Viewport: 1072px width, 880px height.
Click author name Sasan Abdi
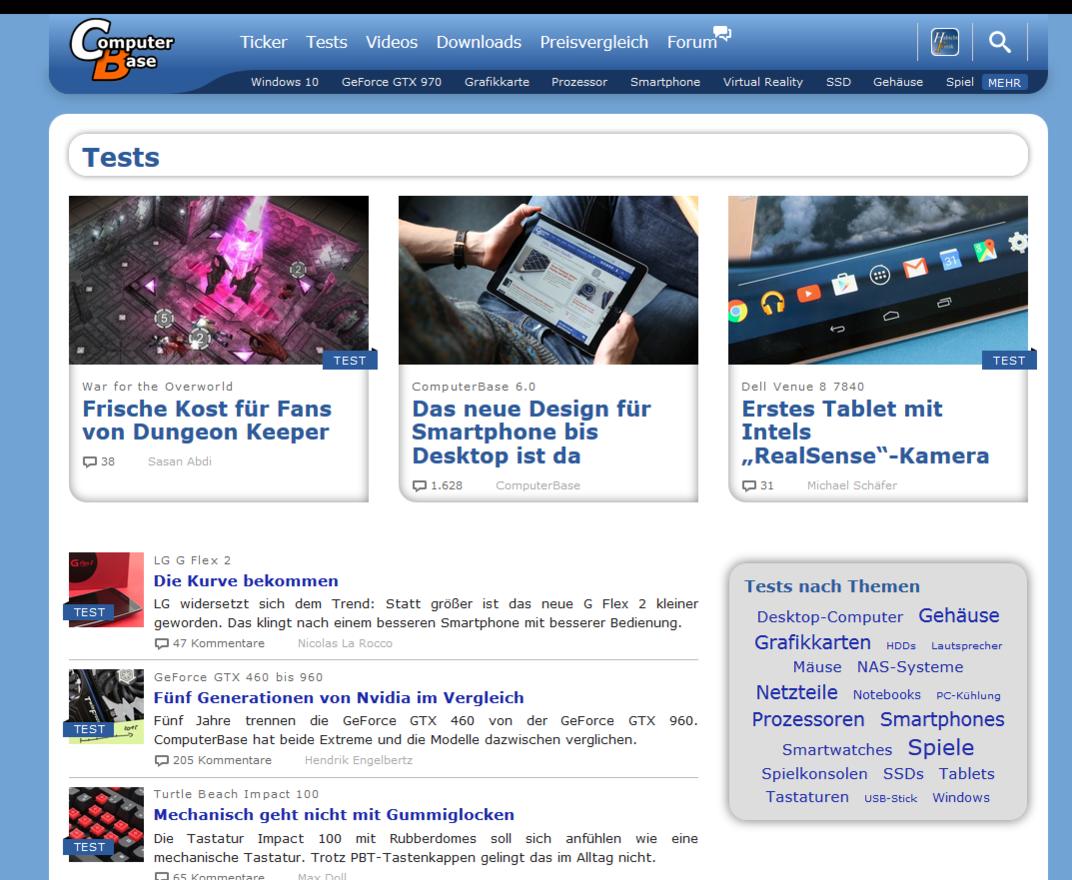pos(180,462)
